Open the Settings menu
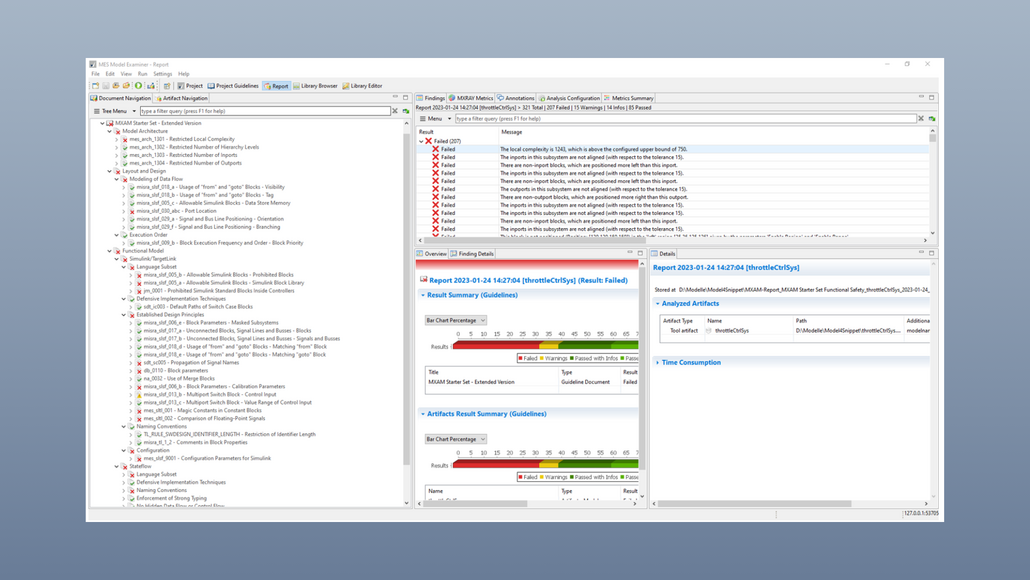Image resolution: width=1030 pixels, height=580 pixels. coord(162,74)
